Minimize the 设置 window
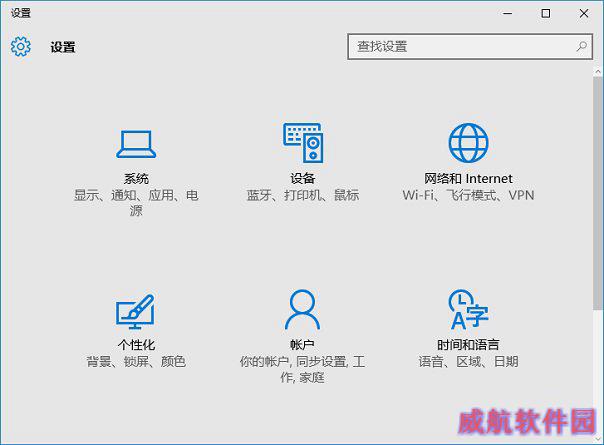Viewport: 604px width, 445px height. pos(508,13)
